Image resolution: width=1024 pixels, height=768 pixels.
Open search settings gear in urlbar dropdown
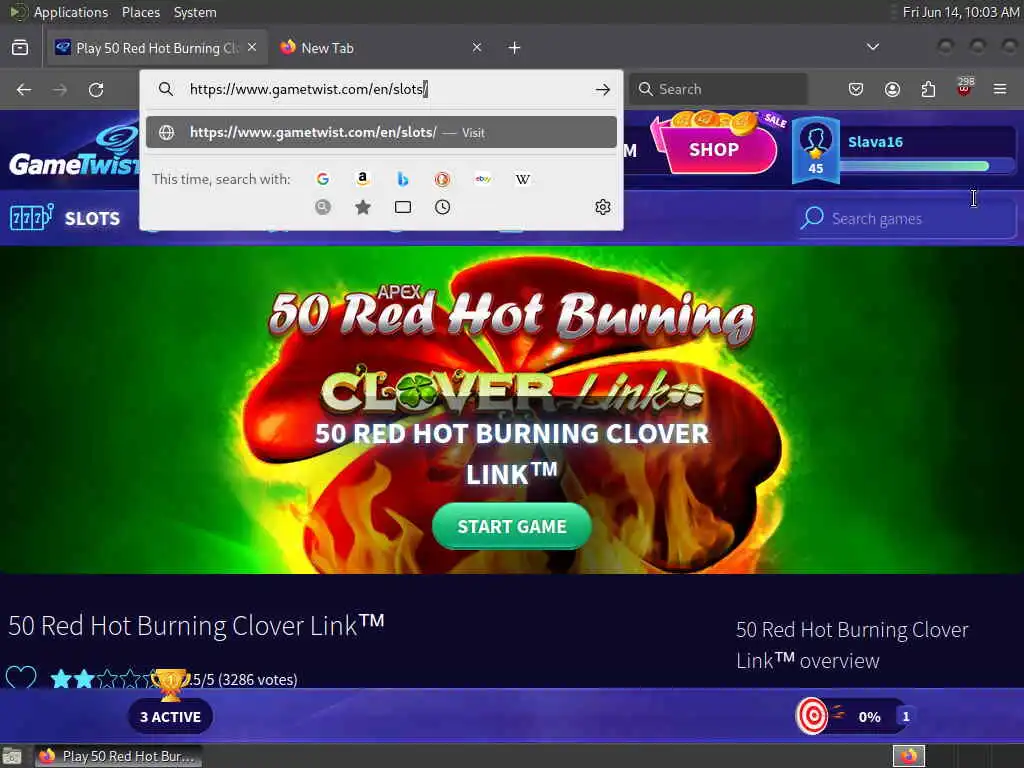[x=603, y=207]
